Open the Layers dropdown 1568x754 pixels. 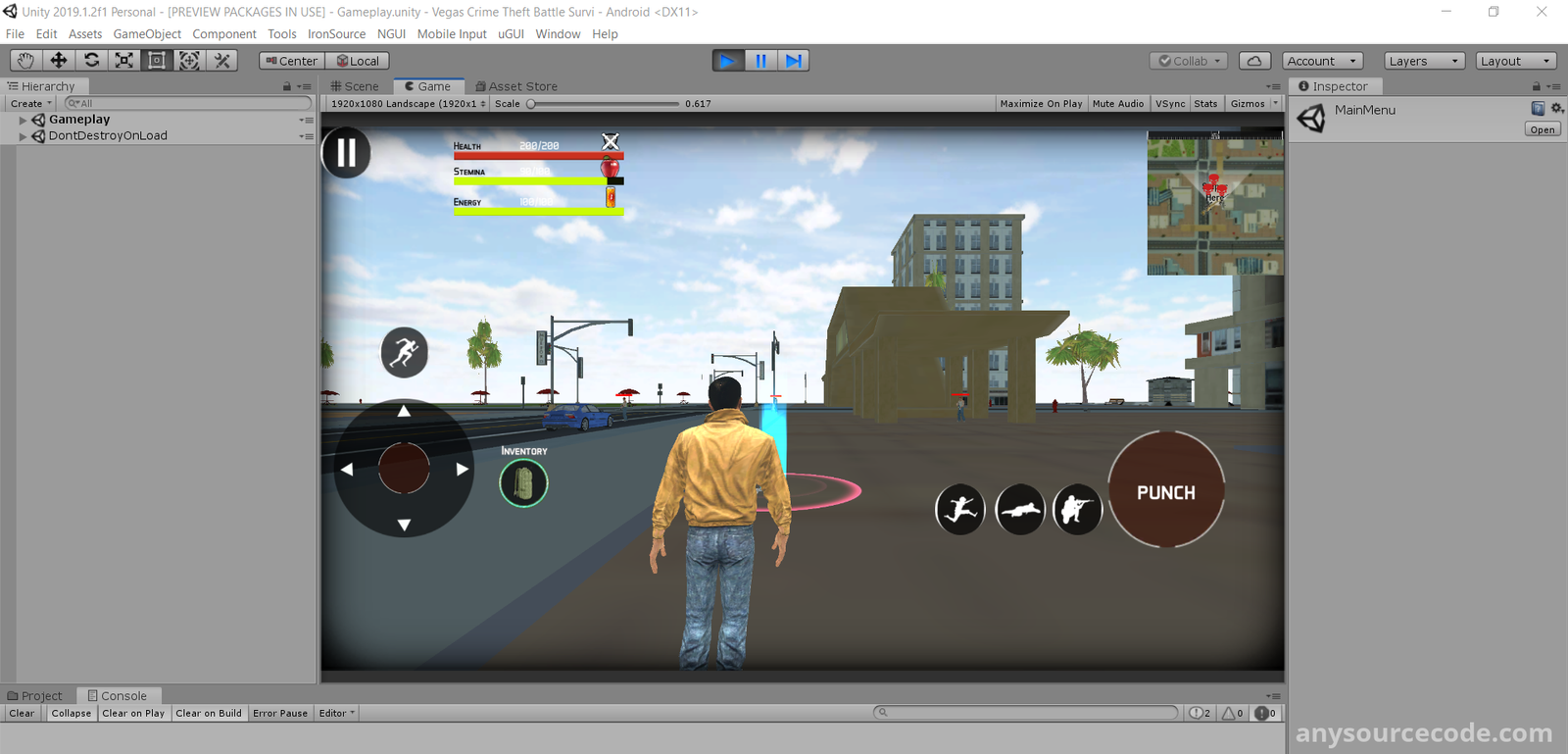1424,61
